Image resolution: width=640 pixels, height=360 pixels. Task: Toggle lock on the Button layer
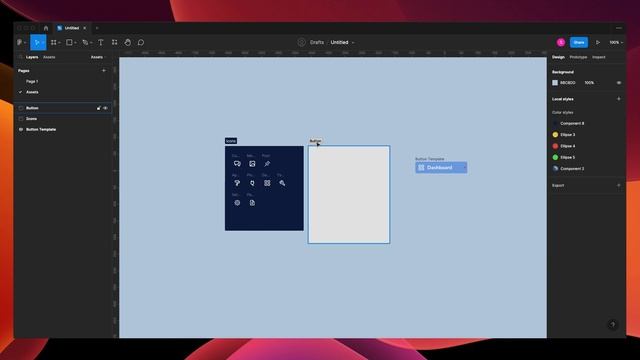coord(98,108)
